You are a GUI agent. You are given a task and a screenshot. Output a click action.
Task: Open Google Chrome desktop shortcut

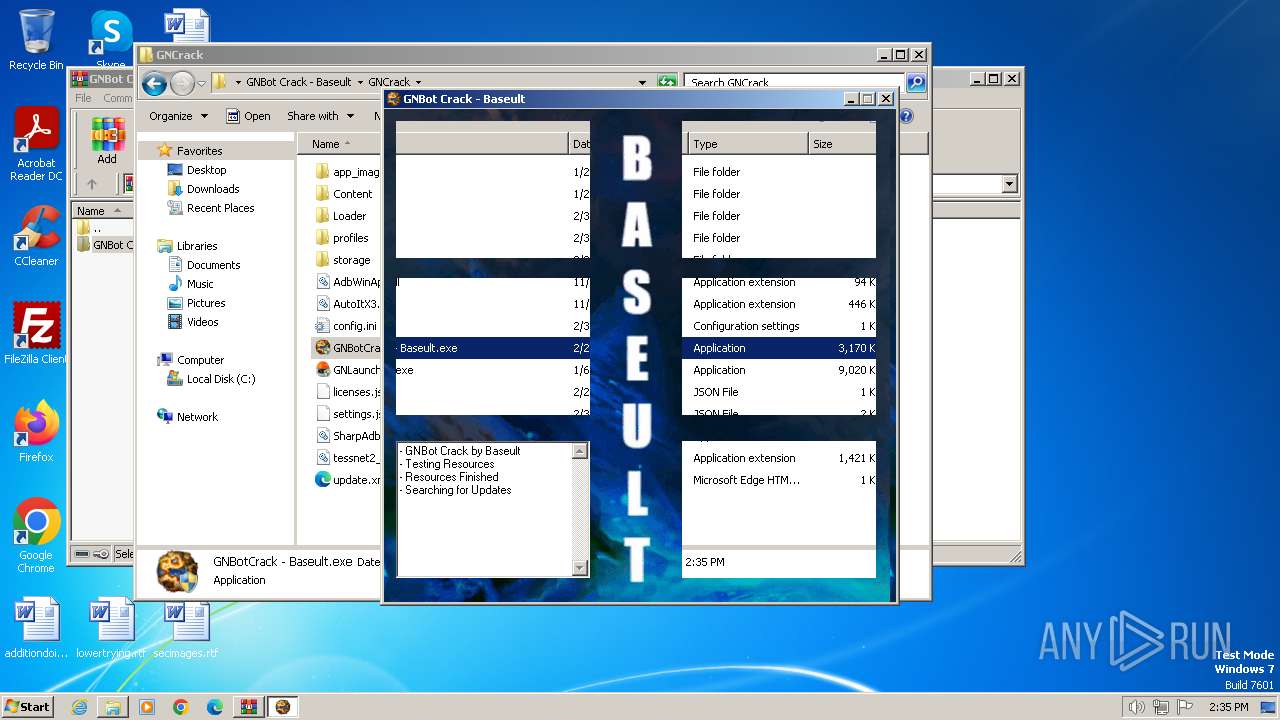[x=36, y=536]
